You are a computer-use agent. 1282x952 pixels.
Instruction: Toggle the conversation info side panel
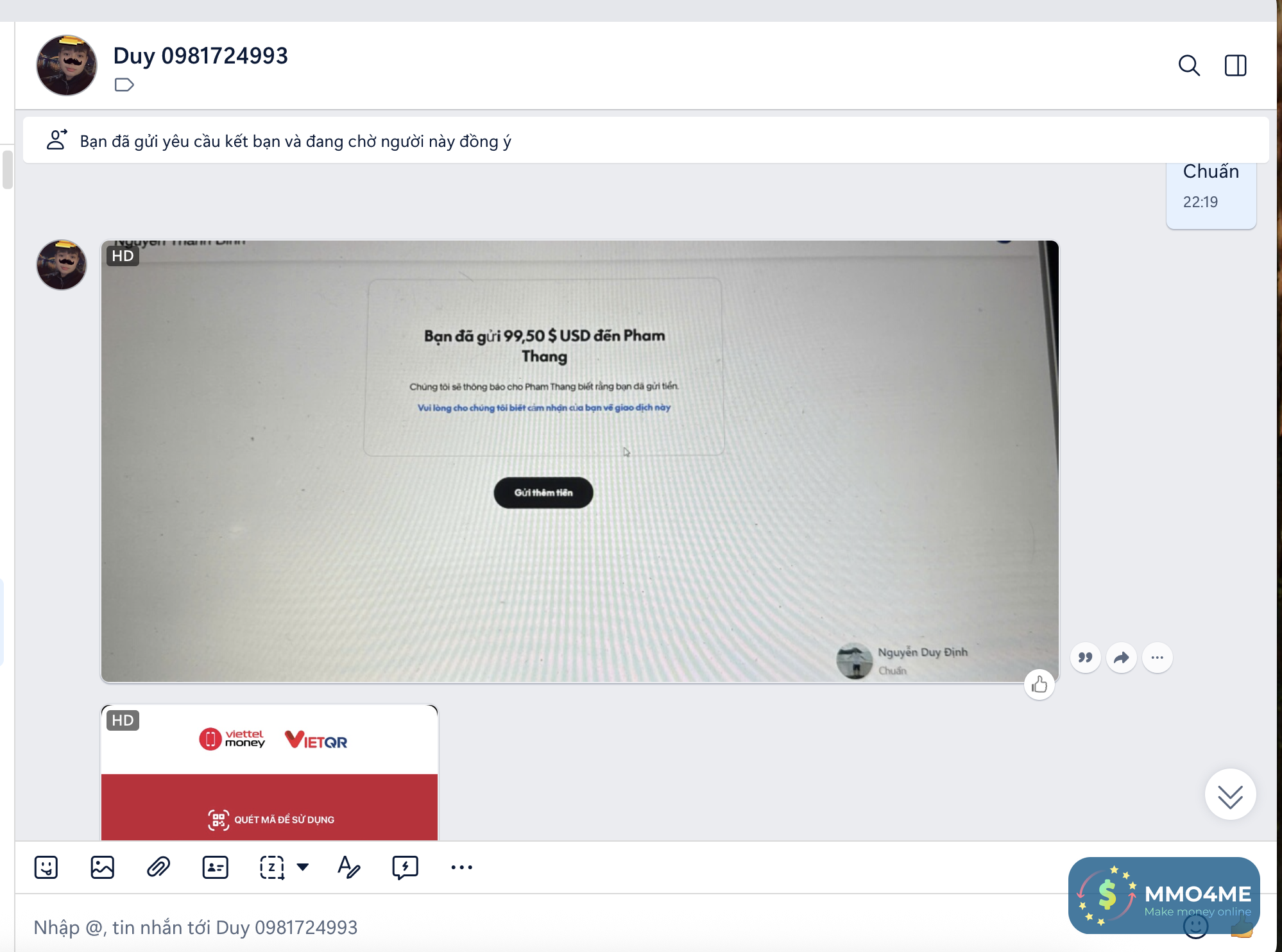click(x=1235, y=65)
